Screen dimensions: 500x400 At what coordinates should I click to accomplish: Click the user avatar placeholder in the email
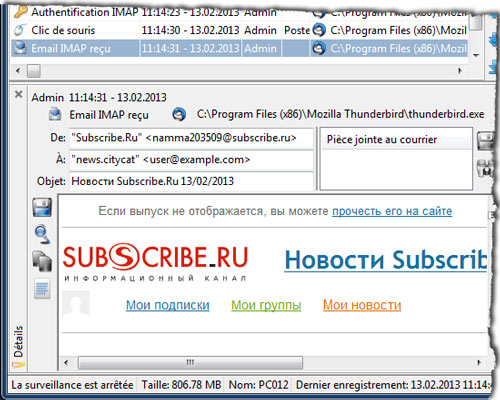tap(76, 303)
